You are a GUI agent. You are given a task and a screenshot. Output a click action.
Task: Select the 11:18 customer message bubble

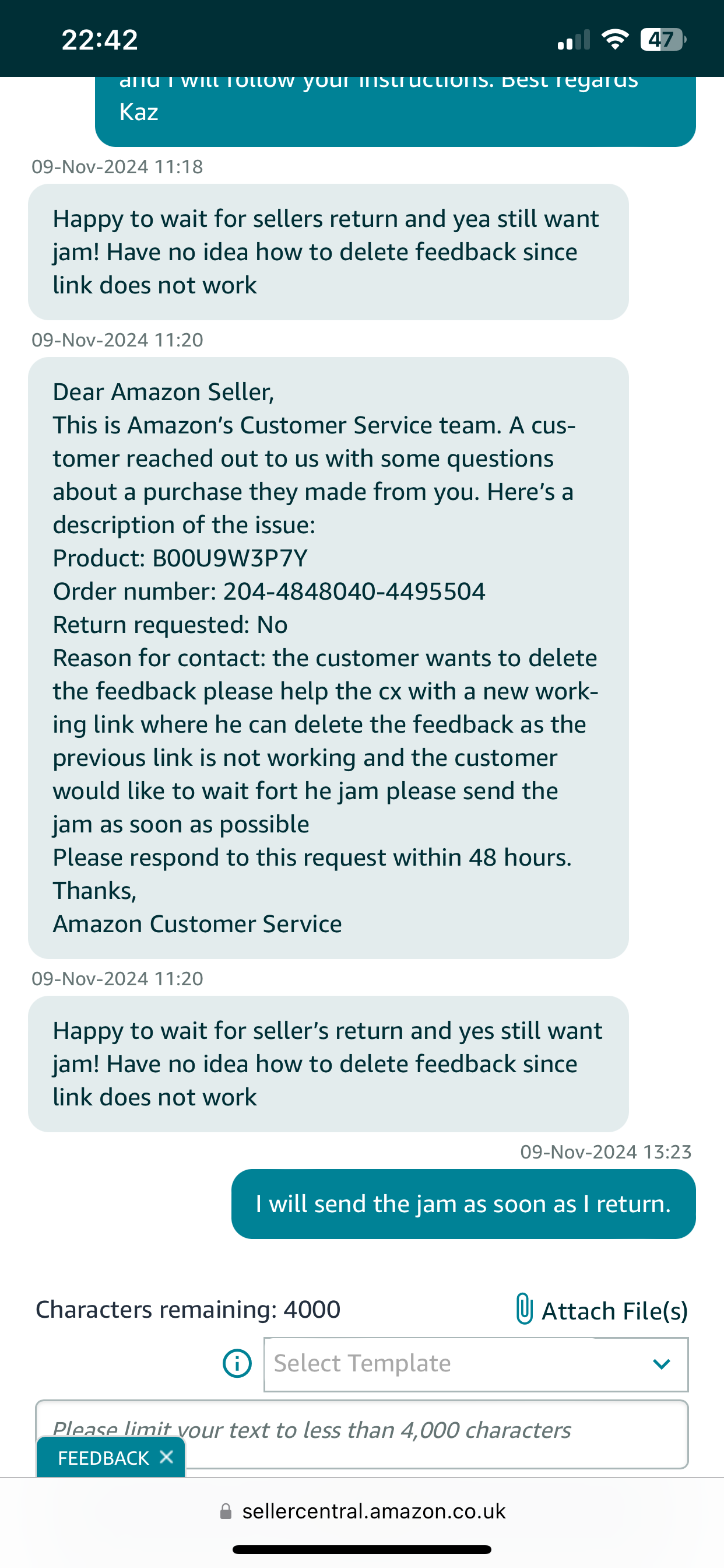coord(329,252)
